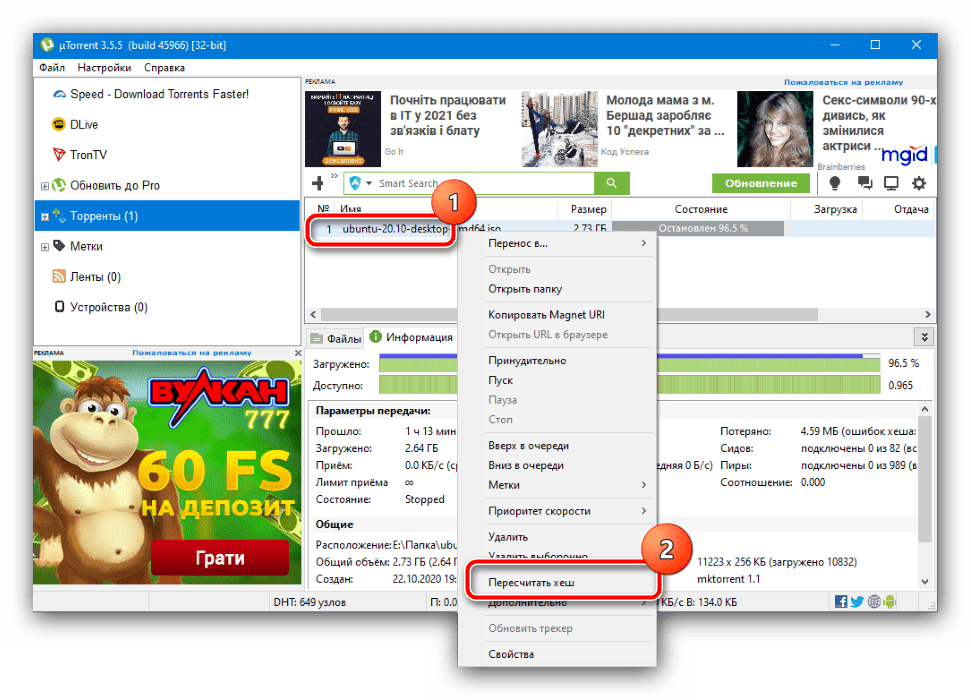The image size is (971, 700).
Task: Click the DLive icon in sidebar
Action: tap(59, 125)
